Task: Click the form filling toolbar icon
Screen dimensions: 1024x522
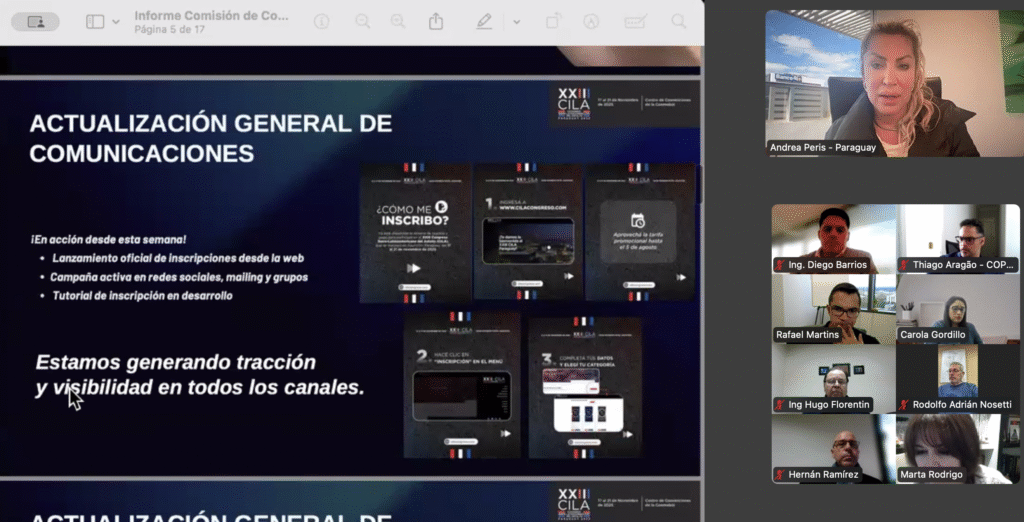Action: coord(635,21)
